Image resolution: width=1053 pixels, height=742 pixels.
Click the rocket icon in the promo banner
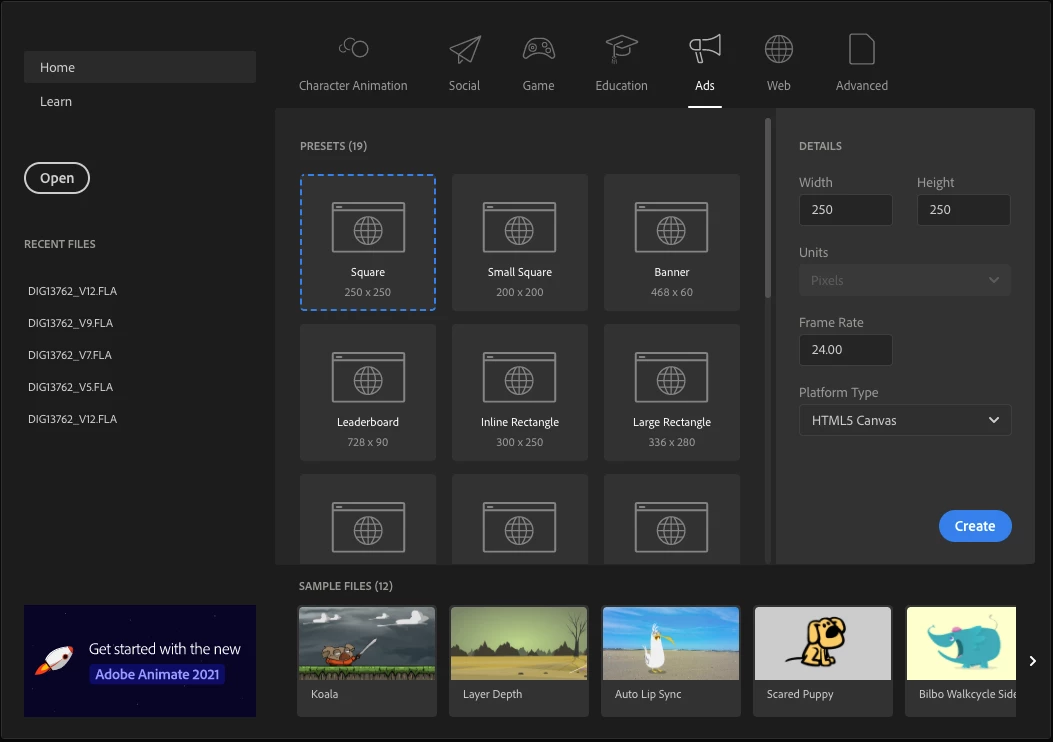click(x=54, y=659)
